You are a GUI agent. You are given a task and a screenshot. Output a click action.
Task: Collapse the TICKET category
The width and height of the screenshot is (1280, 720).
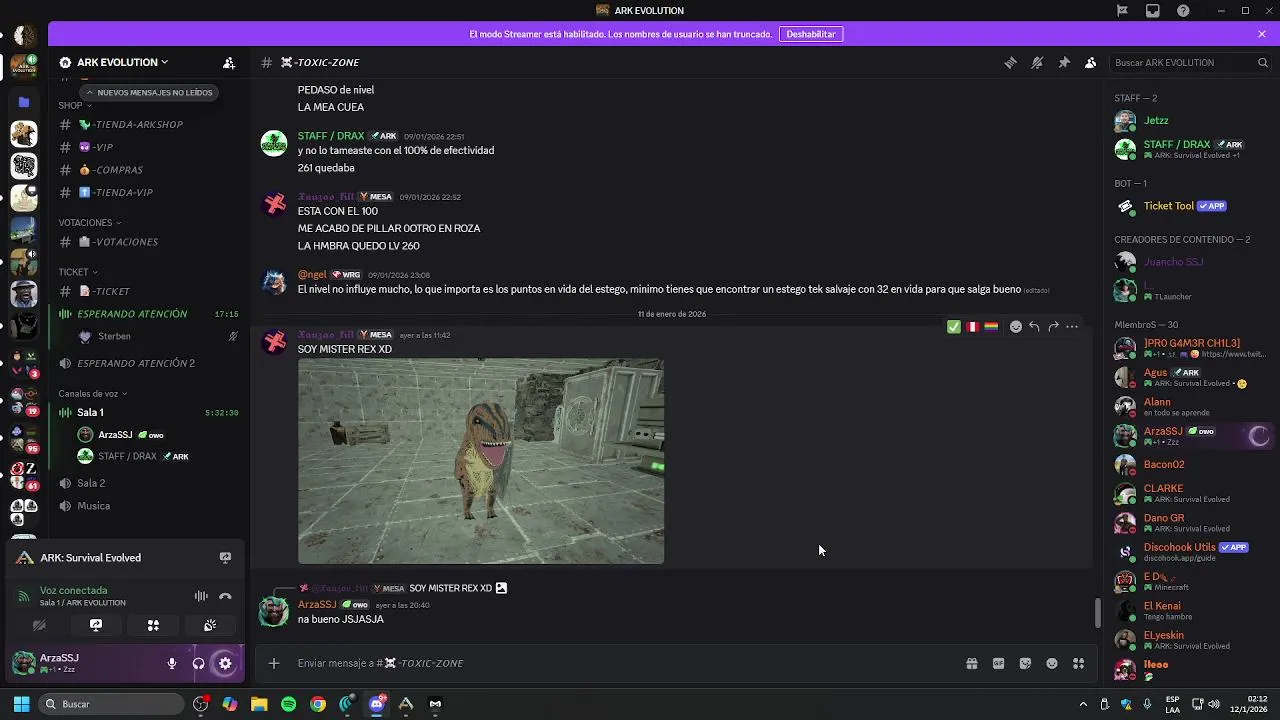pyautogui.click(x=78, y=272)
